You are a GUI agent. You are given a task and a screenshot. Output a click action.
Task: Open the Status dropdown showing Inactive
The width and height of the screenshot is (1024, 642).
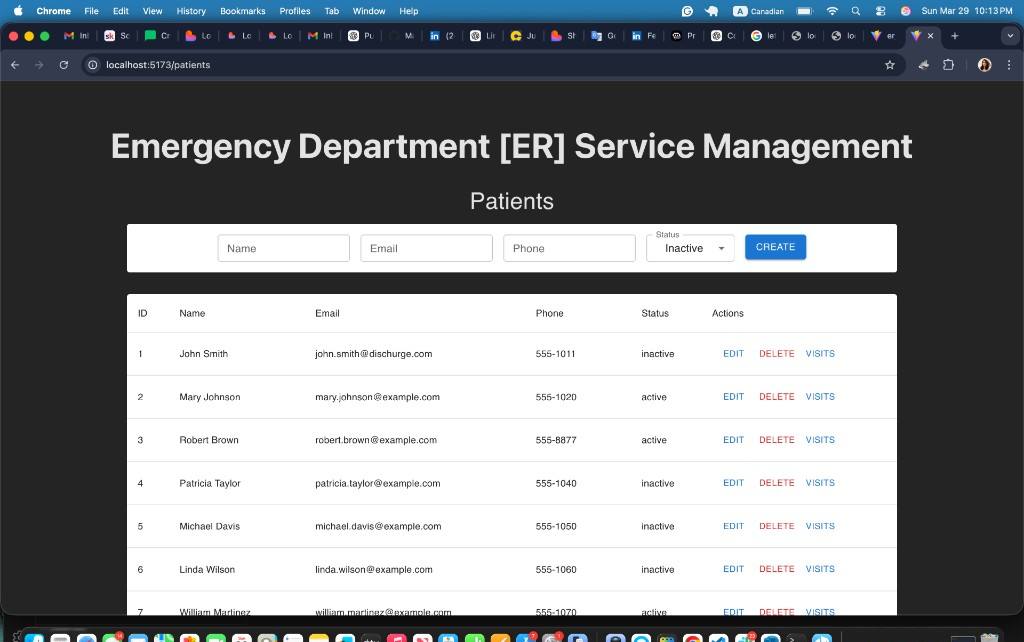tap(690, 248)
